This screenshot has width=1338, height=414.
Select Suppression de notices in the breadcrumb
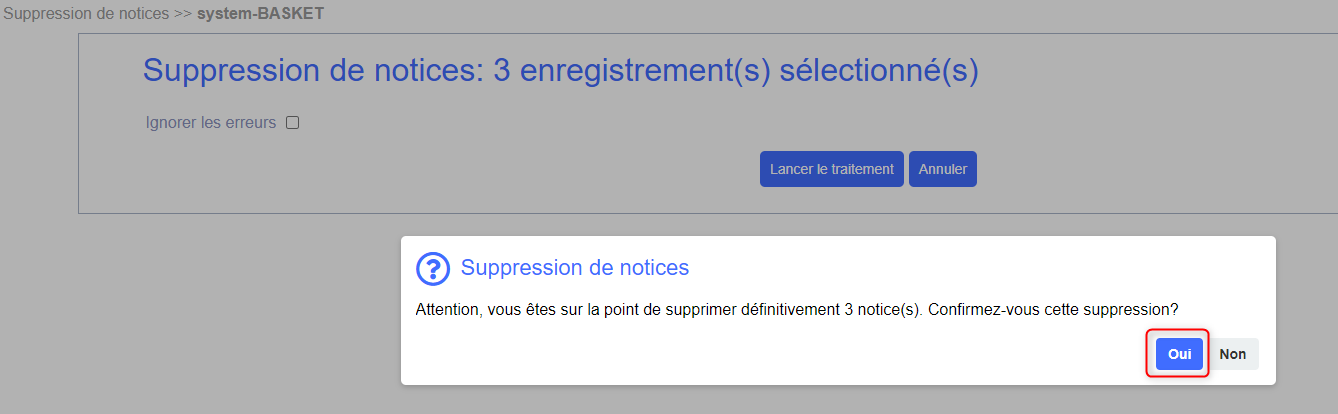[87, 14]
